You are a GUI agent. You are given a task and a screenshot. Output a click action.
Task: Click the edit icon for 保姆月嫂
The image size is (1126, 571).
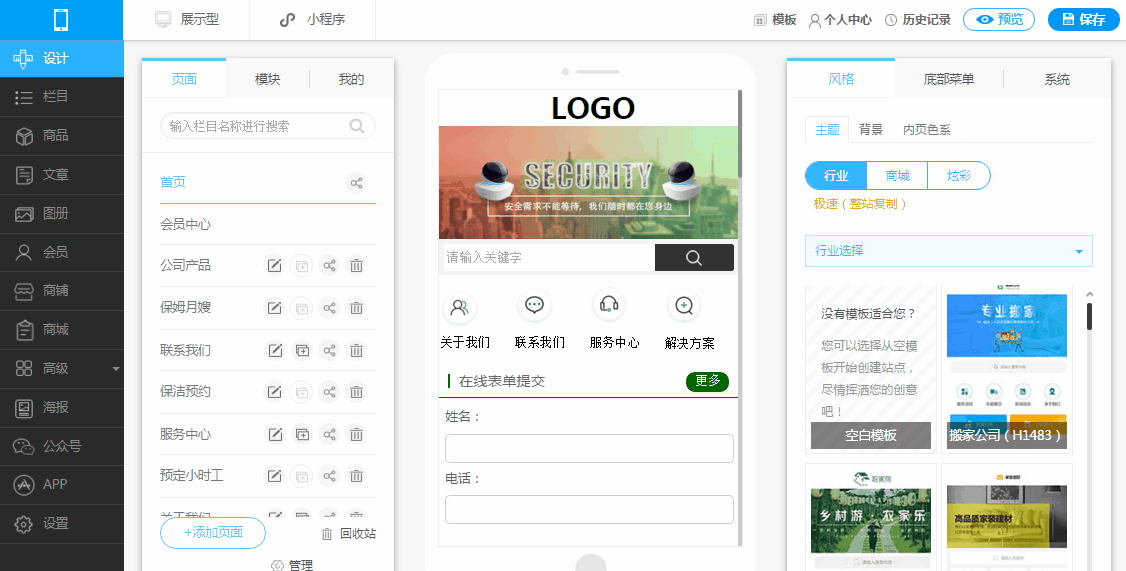tap(274, 308)
